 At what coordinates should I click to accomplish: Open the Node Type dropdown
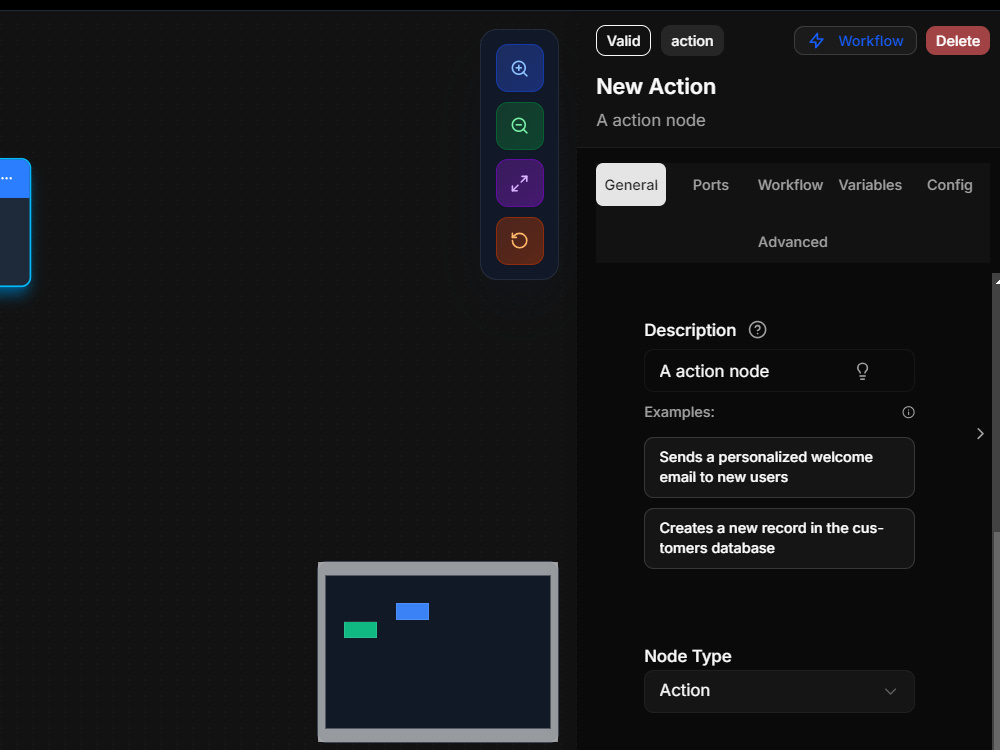(779, 691)
